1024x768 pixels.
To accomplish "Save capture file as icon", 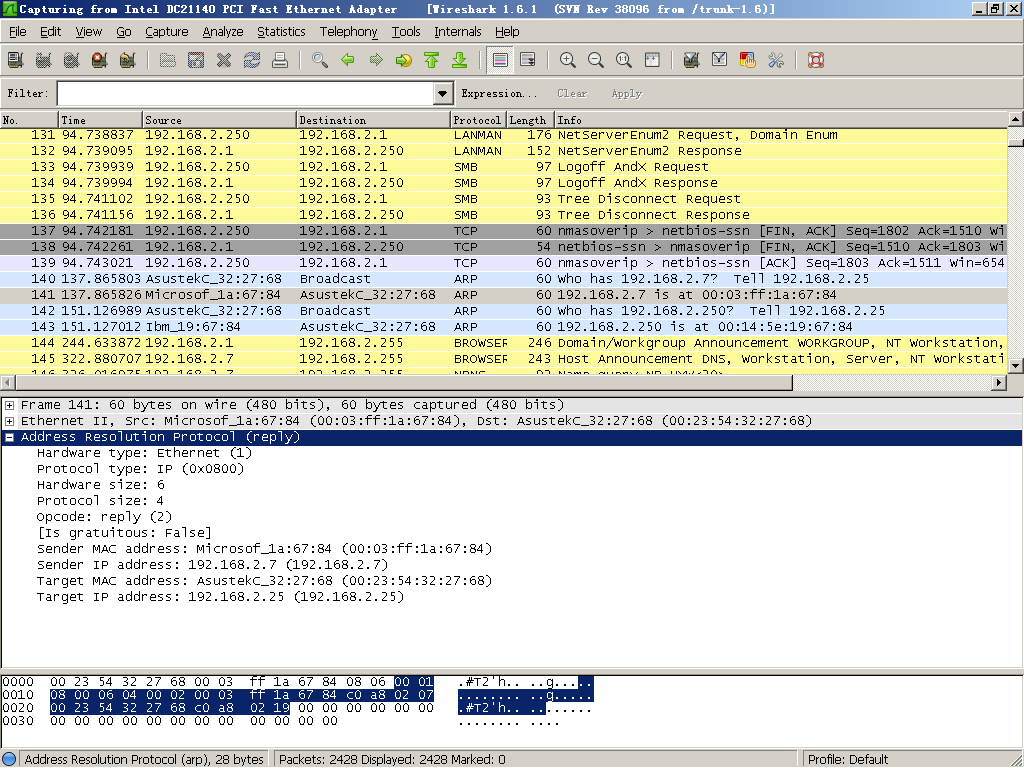I will (196, 60).
